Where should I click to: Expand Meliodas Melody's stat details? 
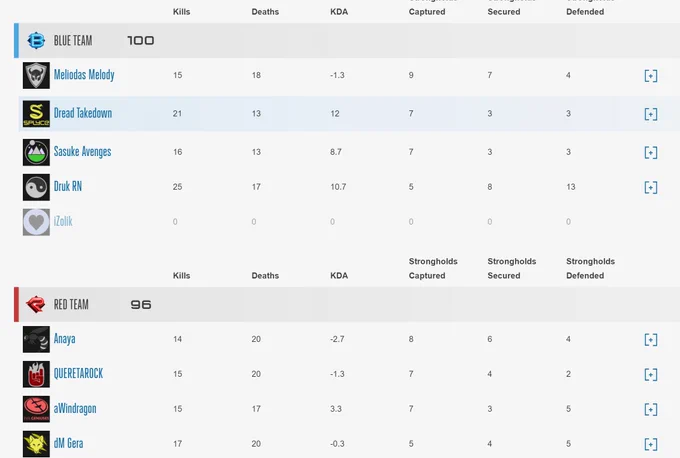(651, 75)
